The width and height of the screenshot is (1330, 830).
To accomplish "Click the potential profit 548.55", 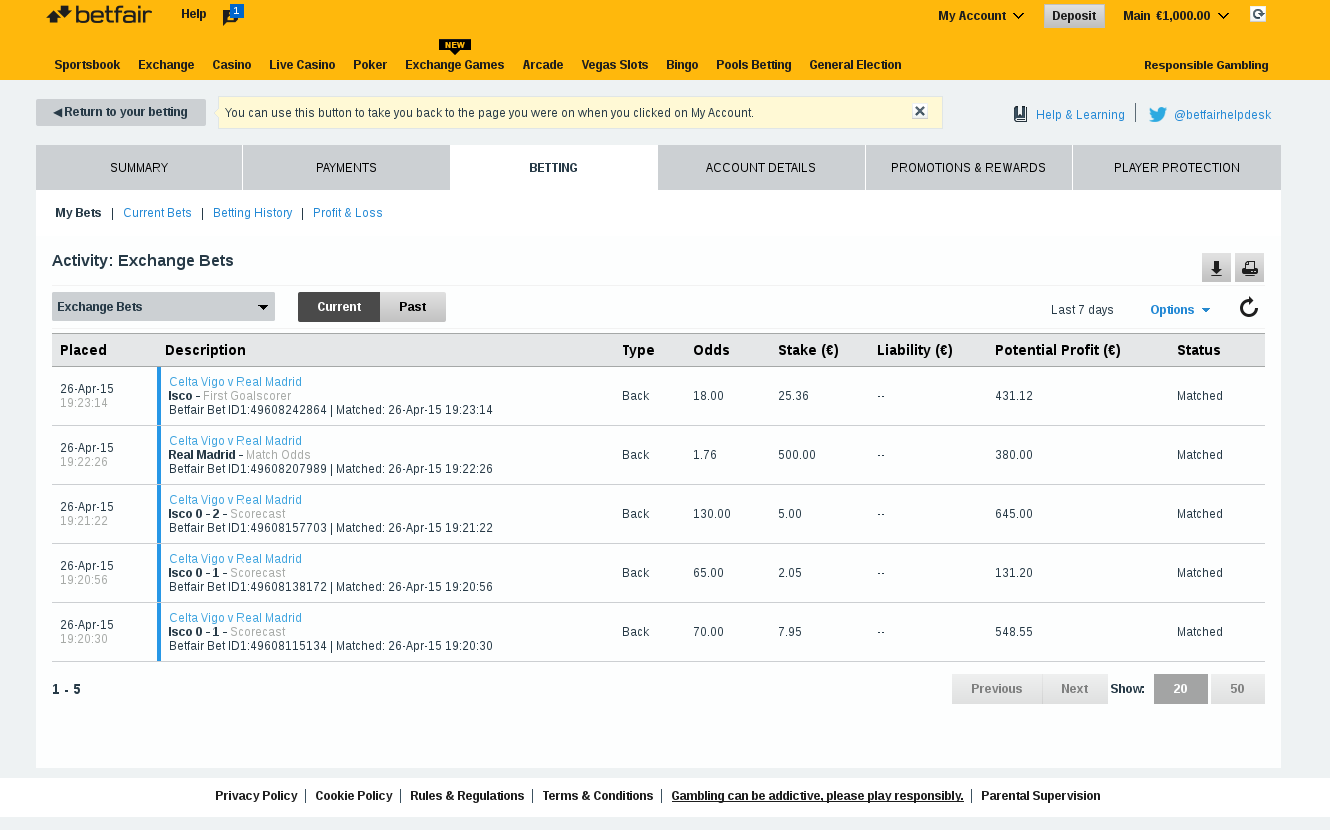I will [x=1014, y=632].
